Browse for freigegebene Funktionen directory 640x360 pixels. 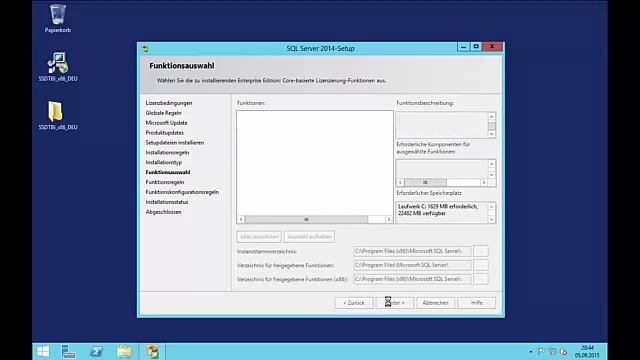[x=481, y=265]
